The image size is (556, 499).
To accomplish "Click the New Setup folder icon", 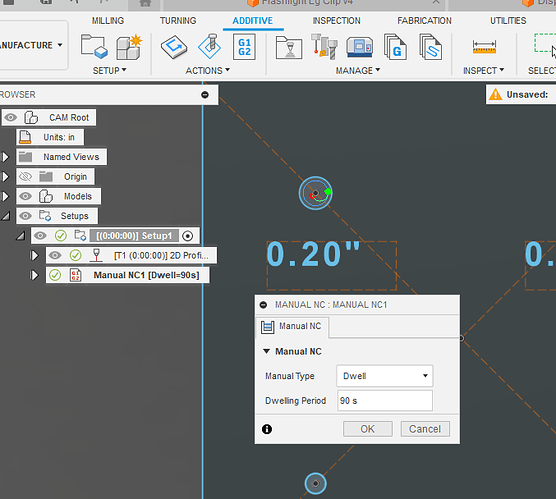I will (94, 46).
